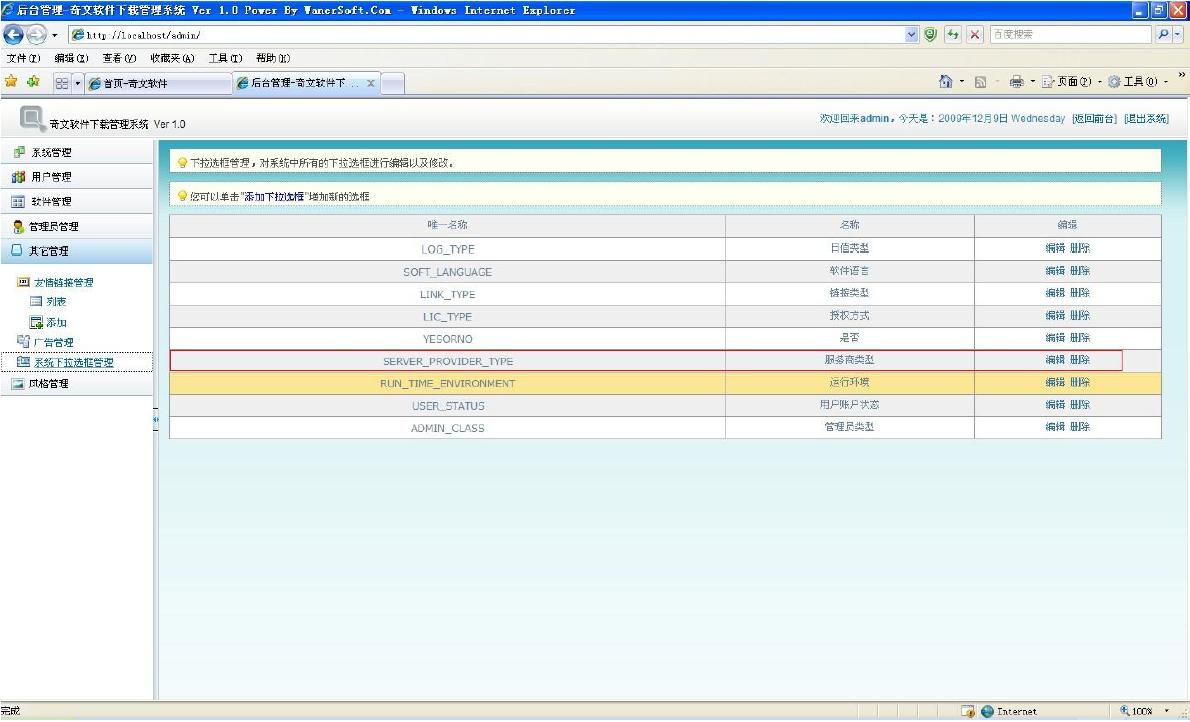This screenshot has height=722, width=1190.
Task: Click the search box field
Action: point(1071,34)
